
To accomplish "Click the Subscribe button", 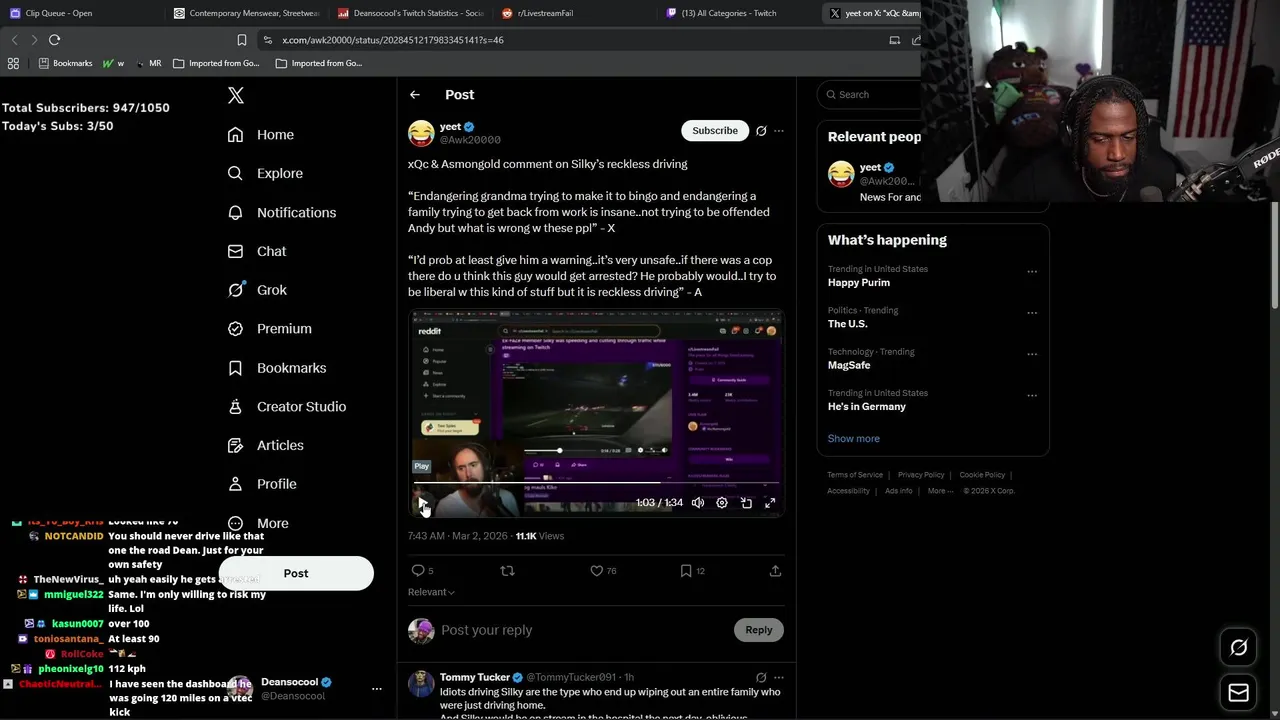I will click(715, 131).
